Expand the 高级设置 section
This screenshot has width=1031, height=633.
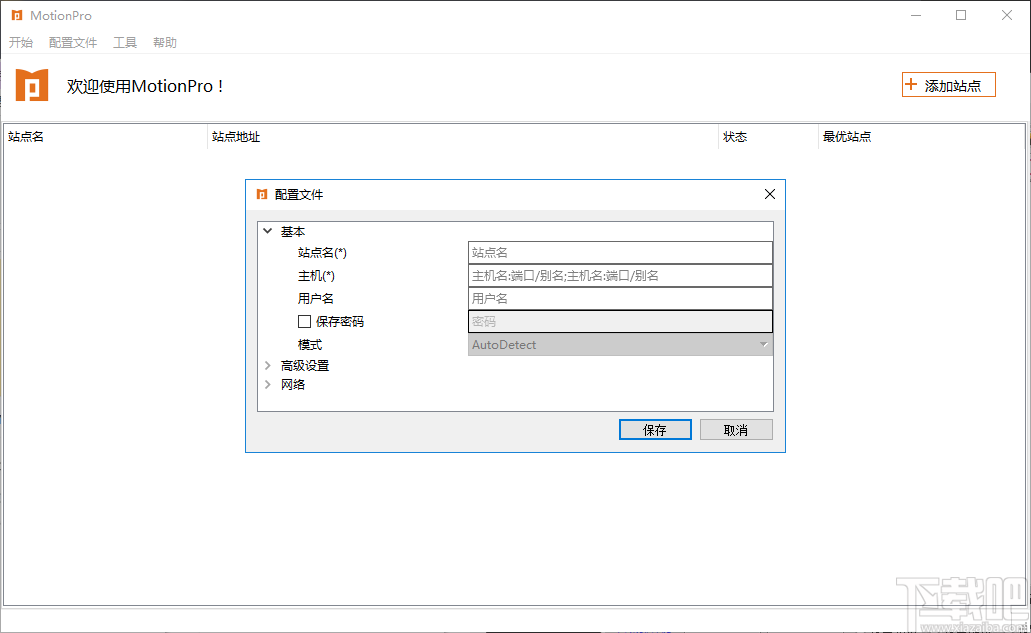point(267,365)
